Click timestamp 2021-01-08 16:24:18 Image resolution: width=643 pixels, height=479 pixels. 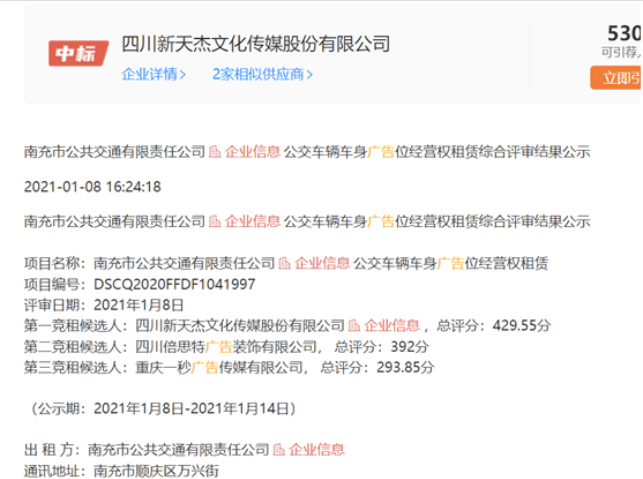point(93,187)
